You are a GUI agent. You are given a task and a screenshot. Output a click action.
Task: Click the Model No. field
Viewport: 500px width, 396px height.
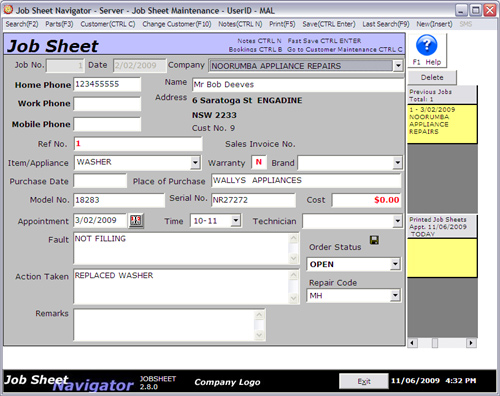click(x=119, y=200)
